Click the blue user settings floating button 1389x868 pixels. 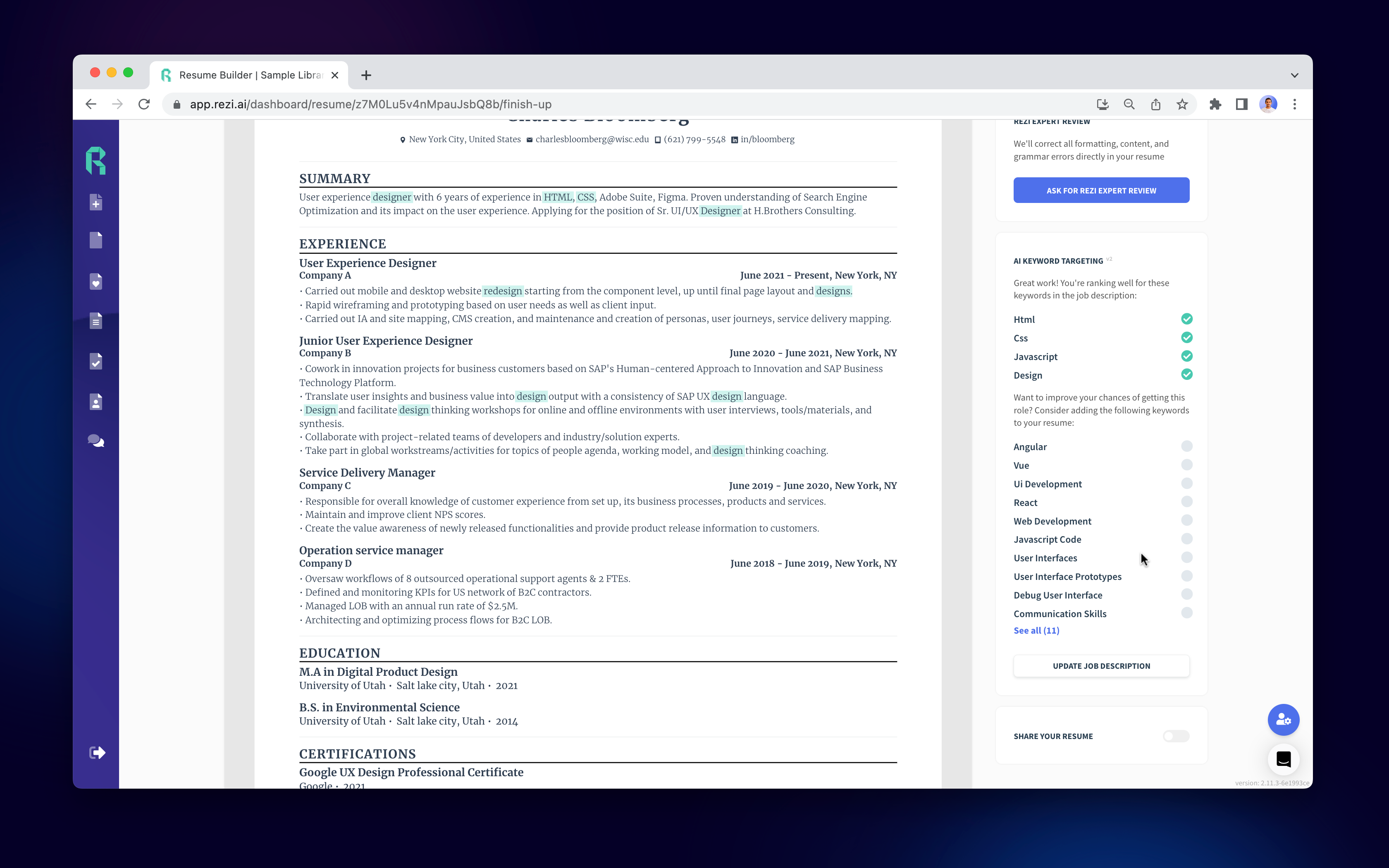1284,720
